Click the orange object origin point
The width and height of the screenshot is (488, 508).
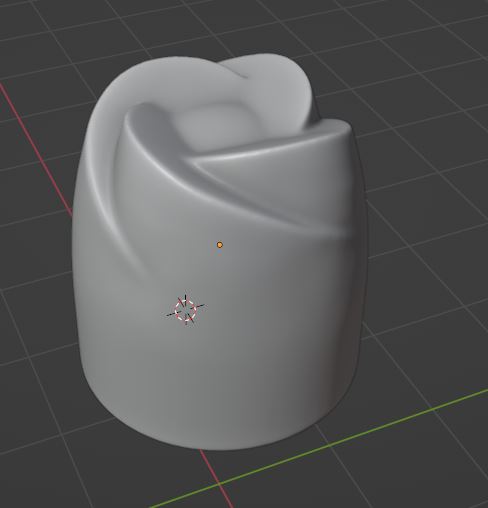pos(220,245)
